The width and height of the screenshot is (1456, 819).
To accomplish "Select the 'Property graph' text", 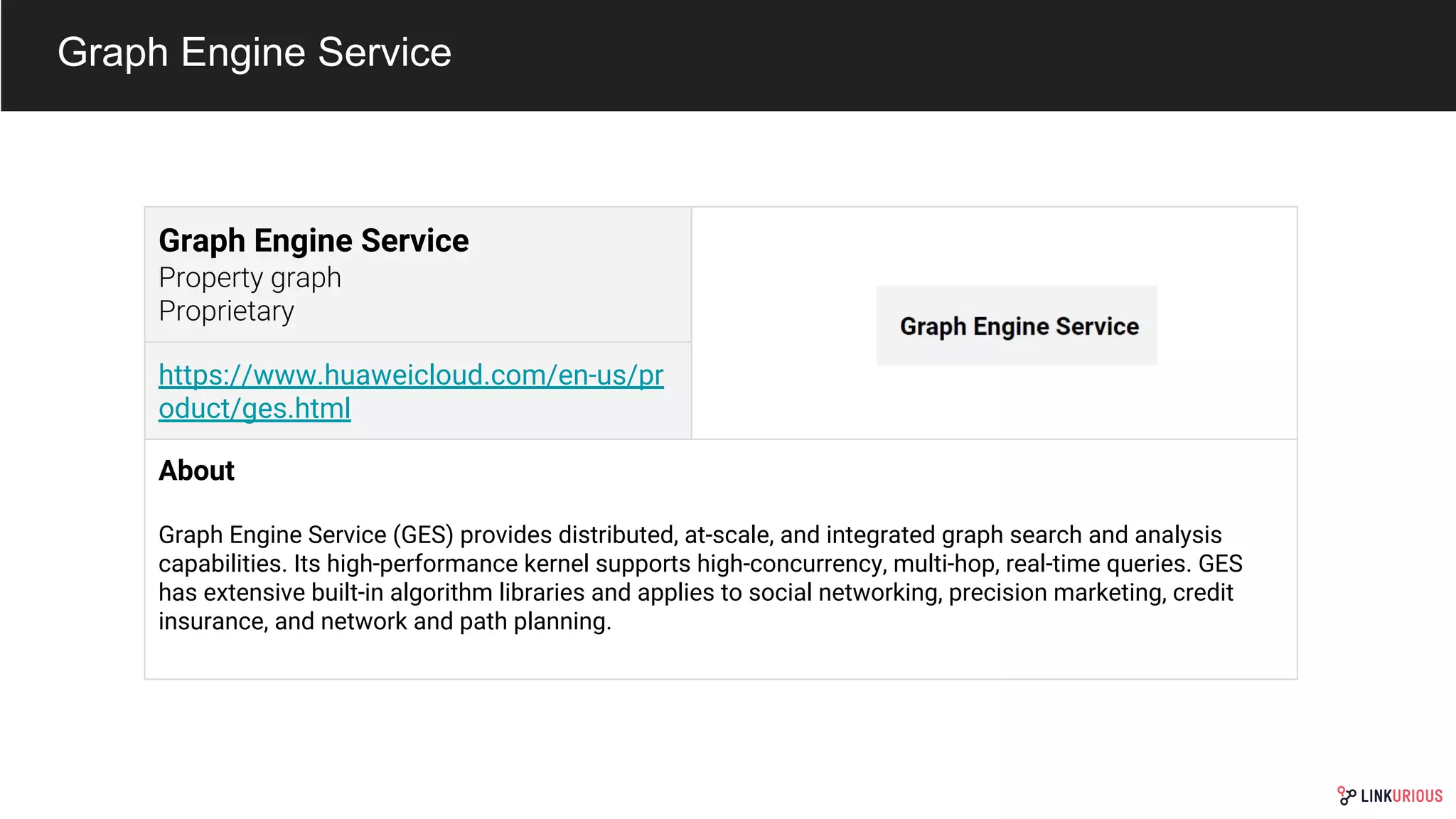I will pyautogui.click(x=250, y=278).
